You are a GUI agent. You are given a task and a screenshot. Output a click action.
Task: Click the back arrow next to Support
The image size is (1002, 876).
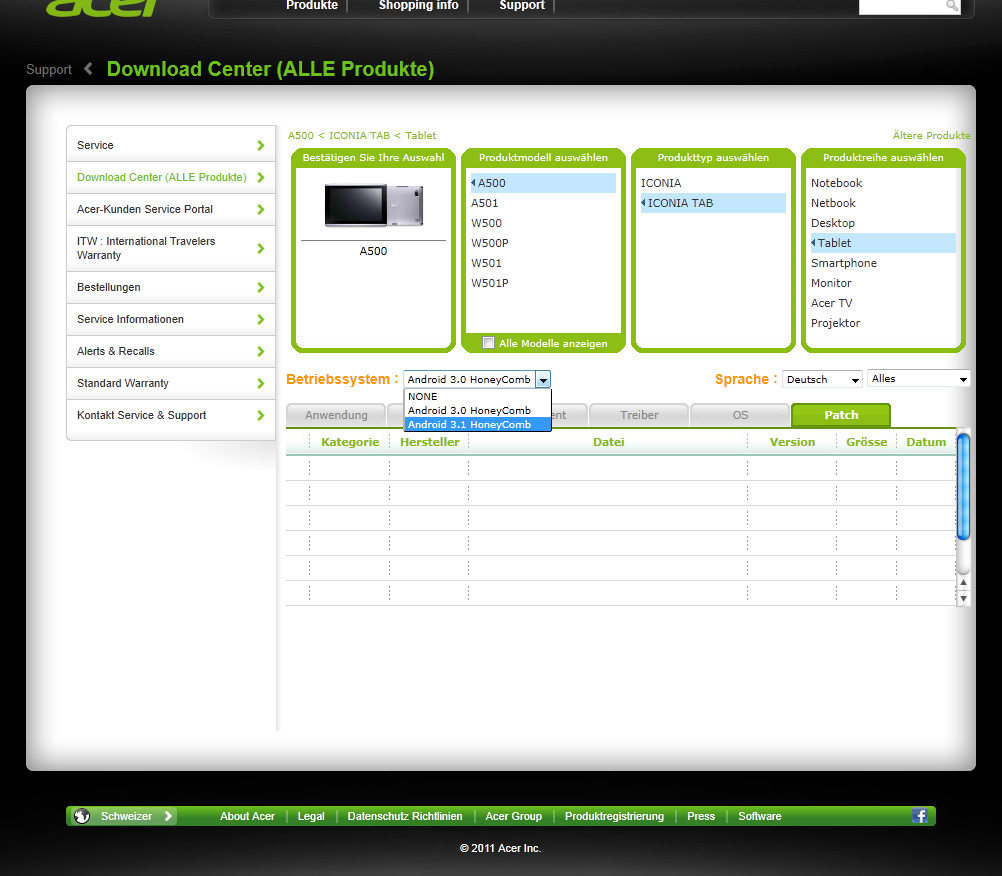[x=88, y=68]
